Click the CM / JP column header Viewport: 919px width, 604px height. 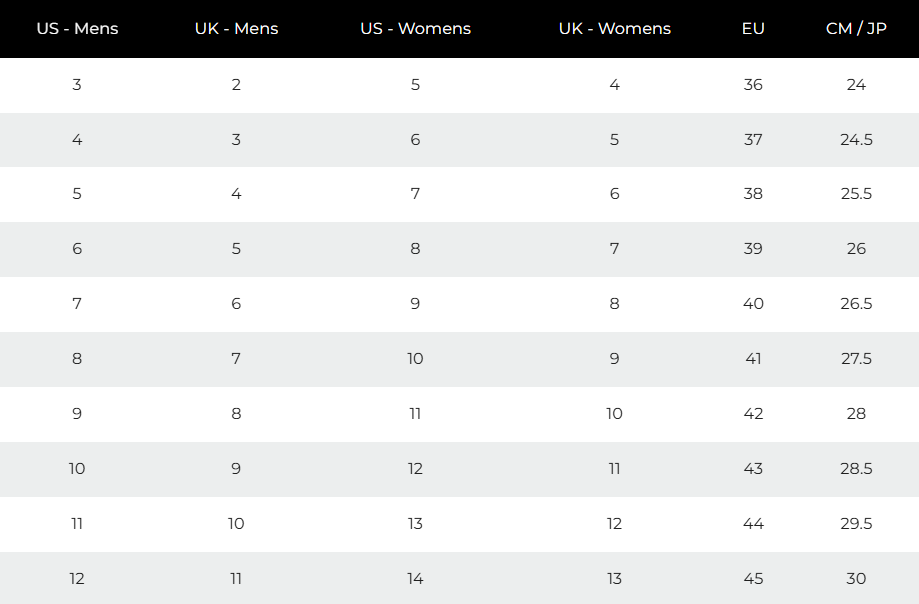coord(856,28)
